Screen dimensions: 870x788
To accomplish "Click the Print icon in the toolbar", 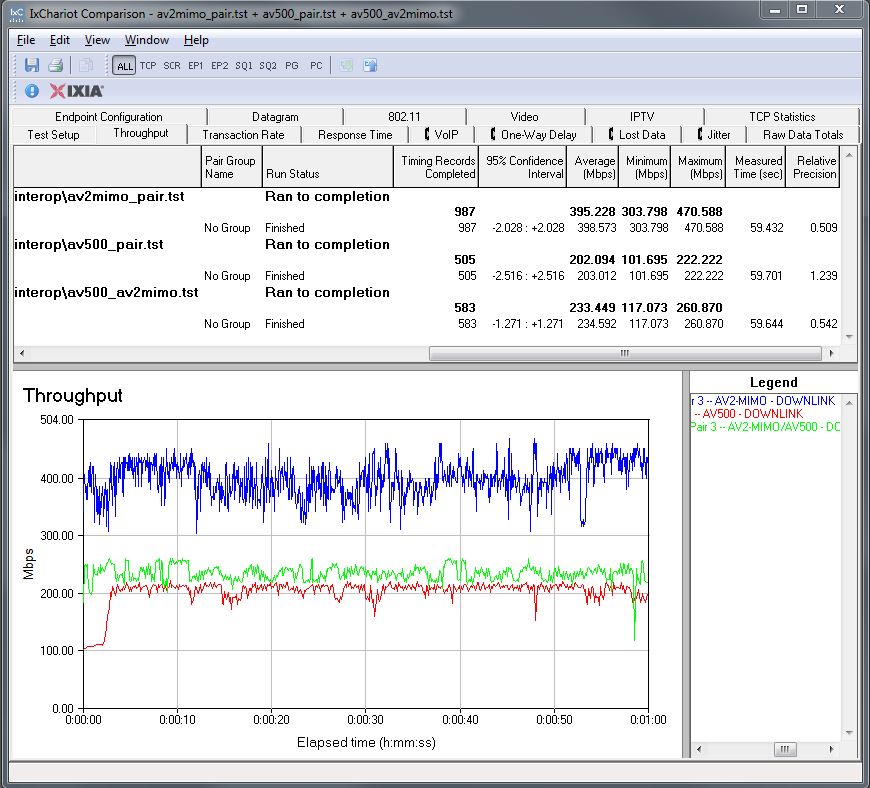I will point(56,66).
